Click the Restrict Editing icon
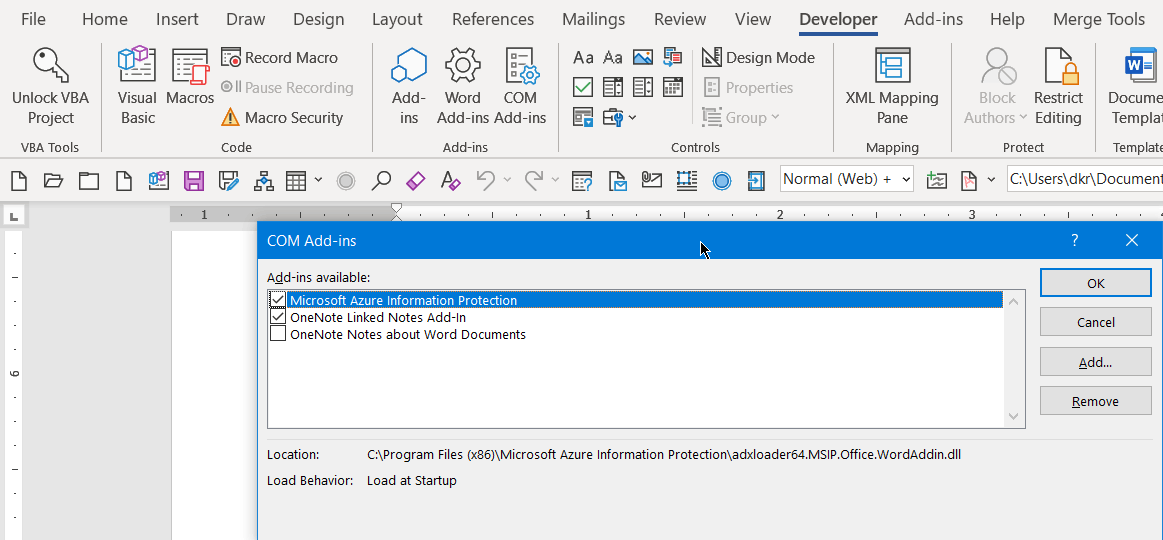This screenshot has width=1163, height=540. [1059, 65]
